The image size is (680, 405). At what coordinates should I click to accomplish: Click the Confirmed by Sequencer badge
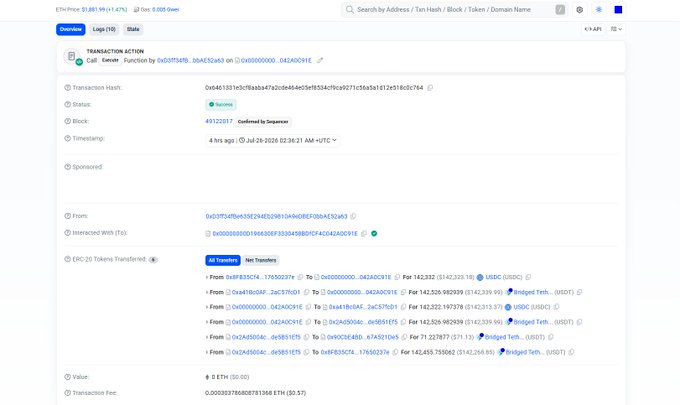point(263,122)
